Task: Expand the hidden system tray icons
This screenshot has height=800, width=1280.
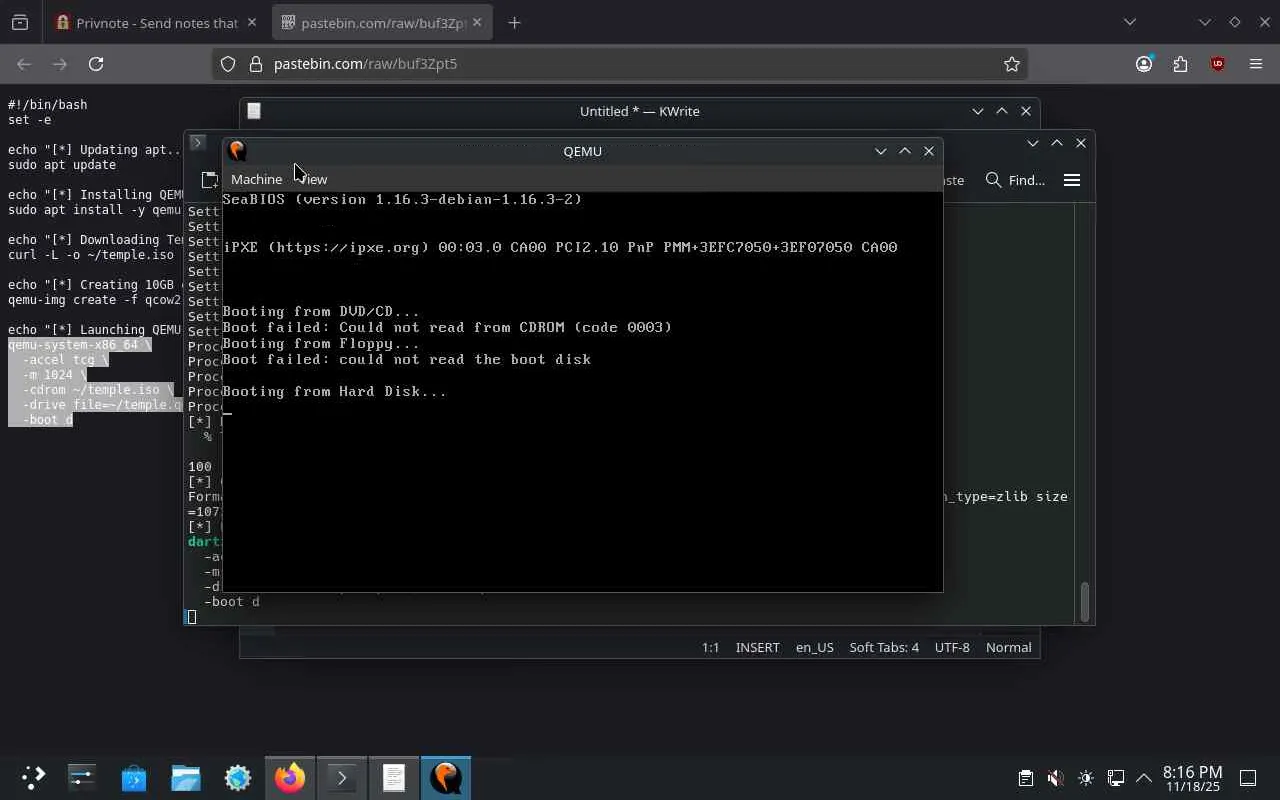Action: (x=1144, y=778)
